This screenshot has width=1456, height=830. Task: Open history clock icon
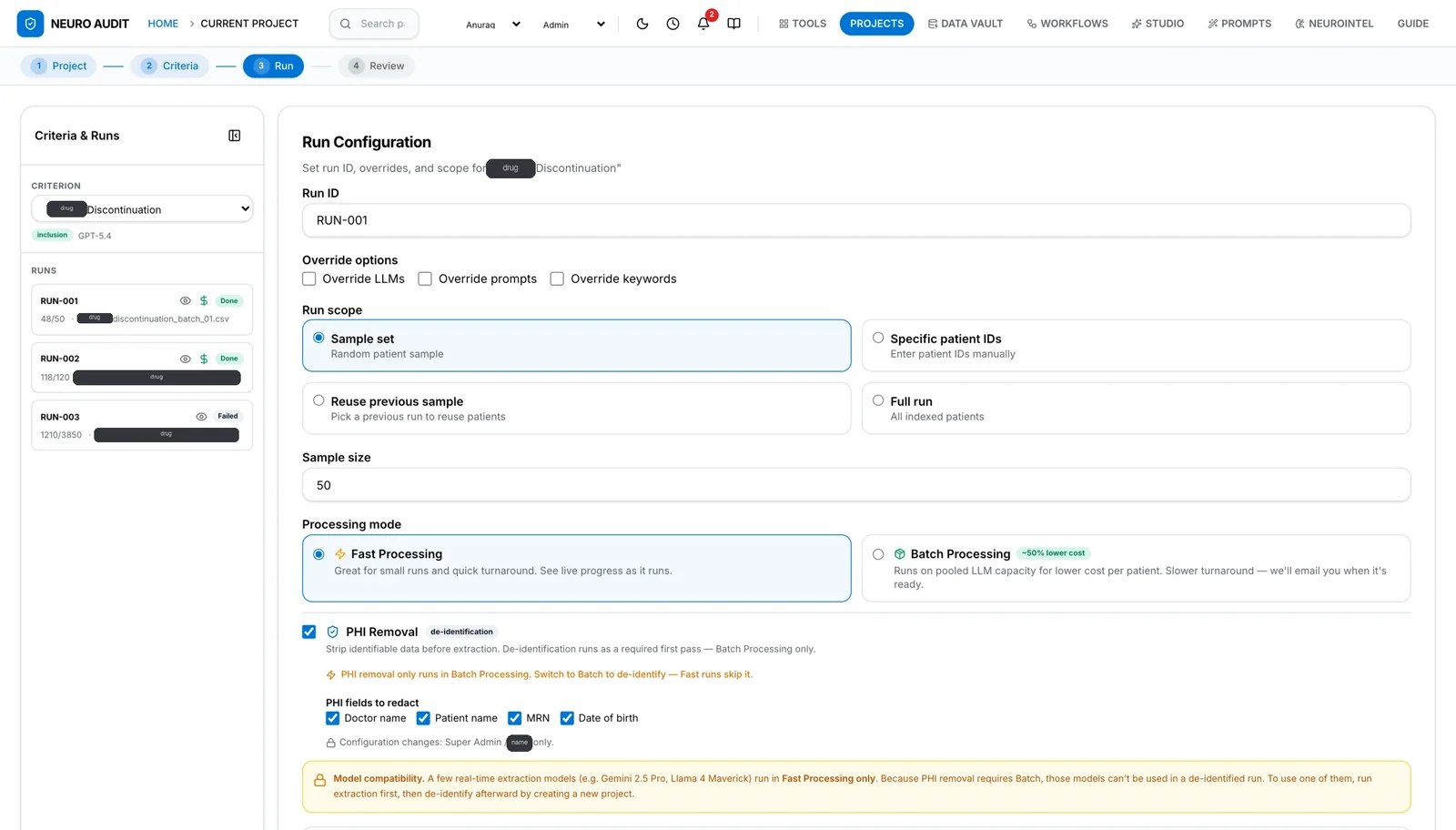[x=672, y=24]
